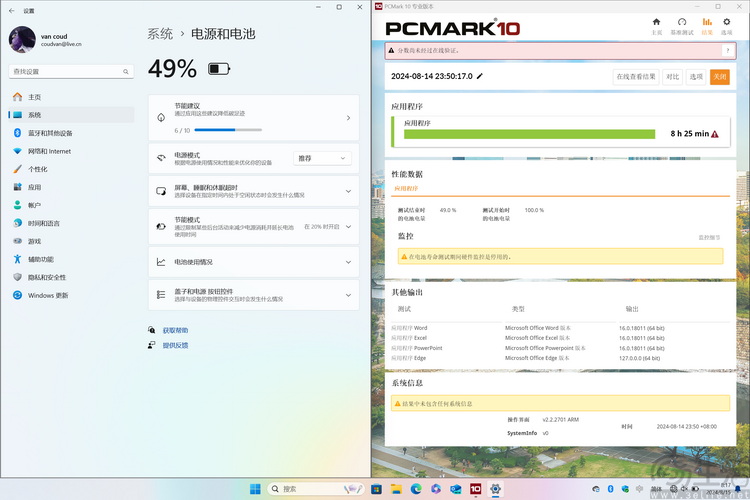Click the 127.0.0.0 (64 bit) Edge version
The height and width of the screenshot is (500, 750).
(x=640, y=358)
